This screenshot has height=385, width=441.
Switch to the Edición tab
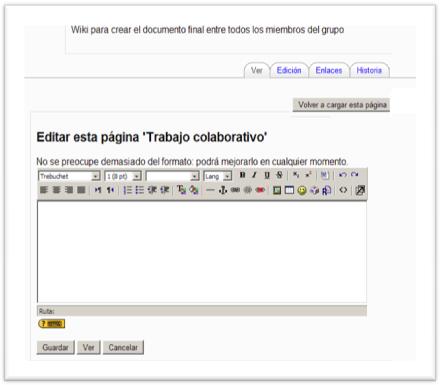point(289,70)
